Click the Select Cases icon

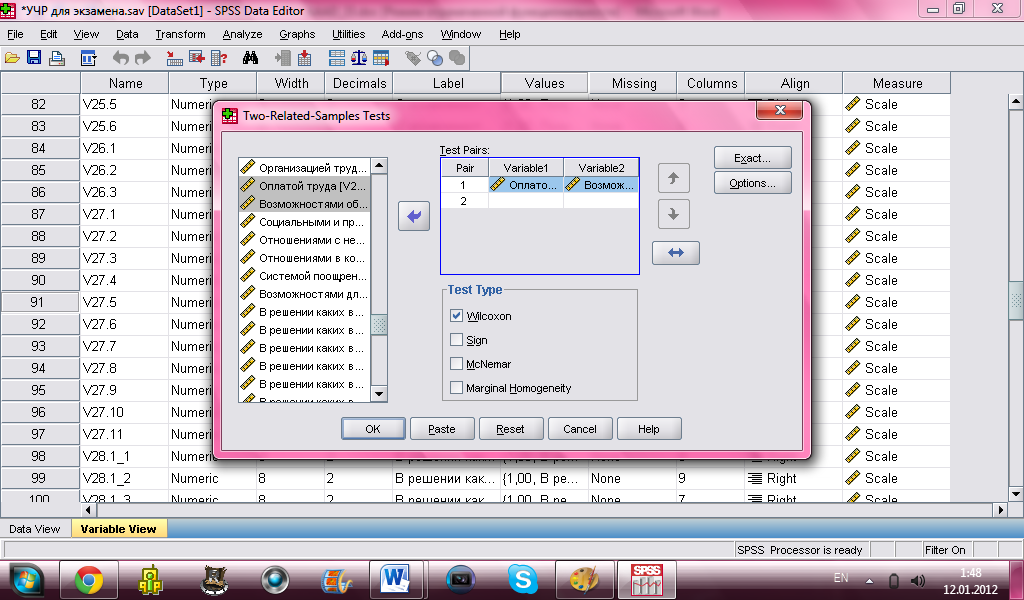(x=381, y=58)
